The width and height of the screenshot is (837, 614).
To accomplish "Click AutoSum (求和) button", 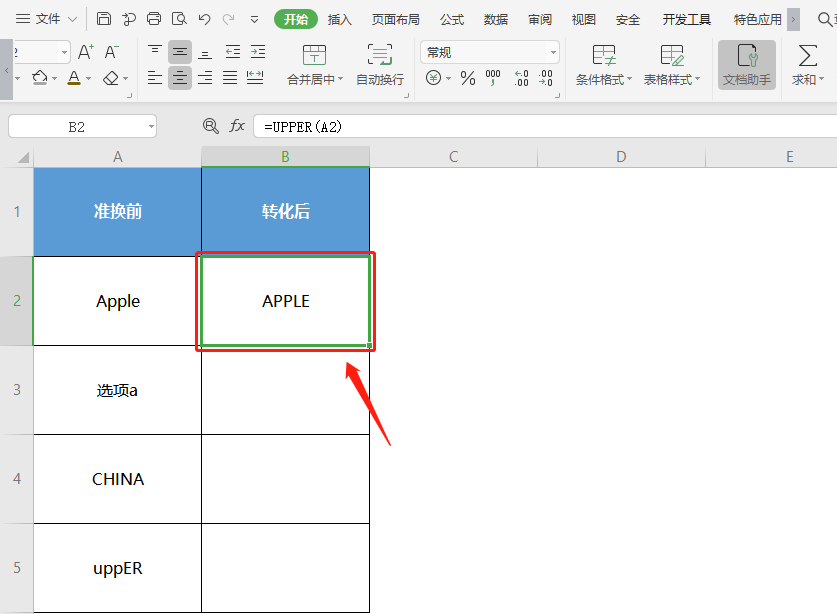I will coord(808,65).
